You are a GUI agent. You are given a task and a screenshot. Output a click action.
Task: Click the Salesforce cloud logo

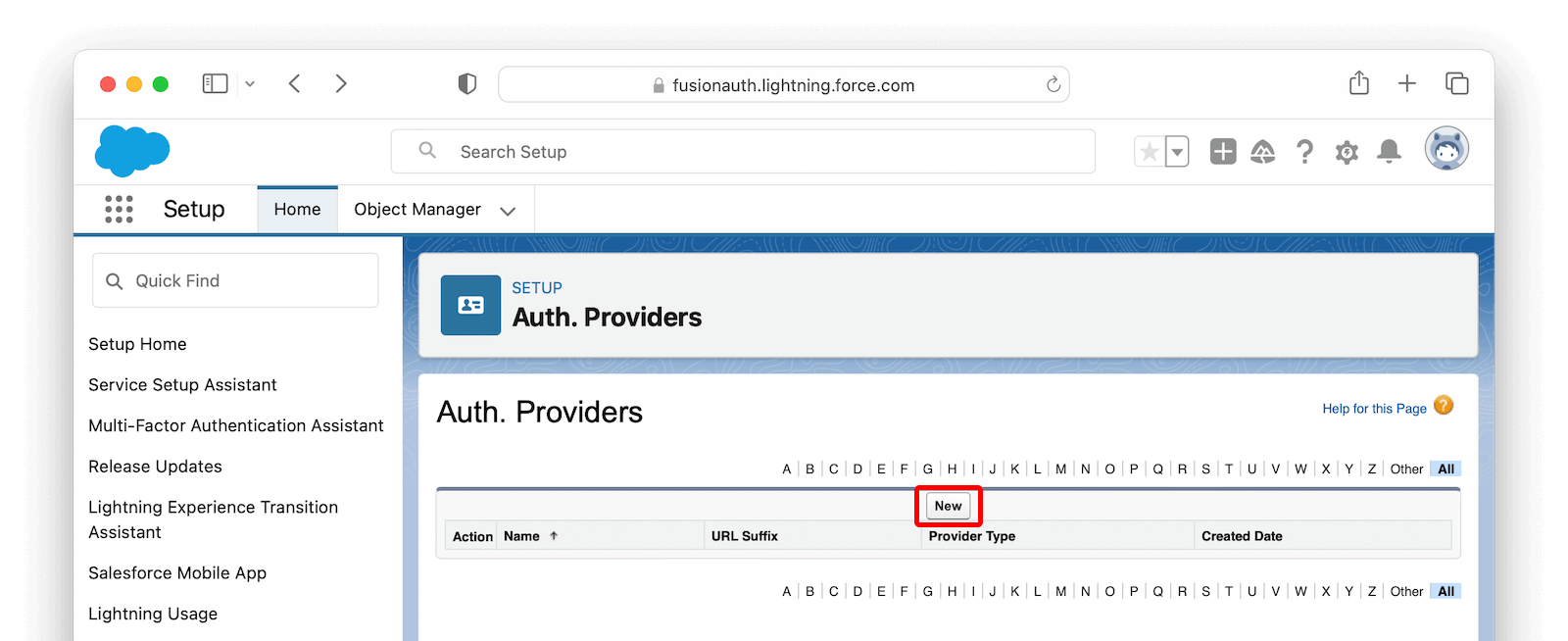tap(132, 151)
